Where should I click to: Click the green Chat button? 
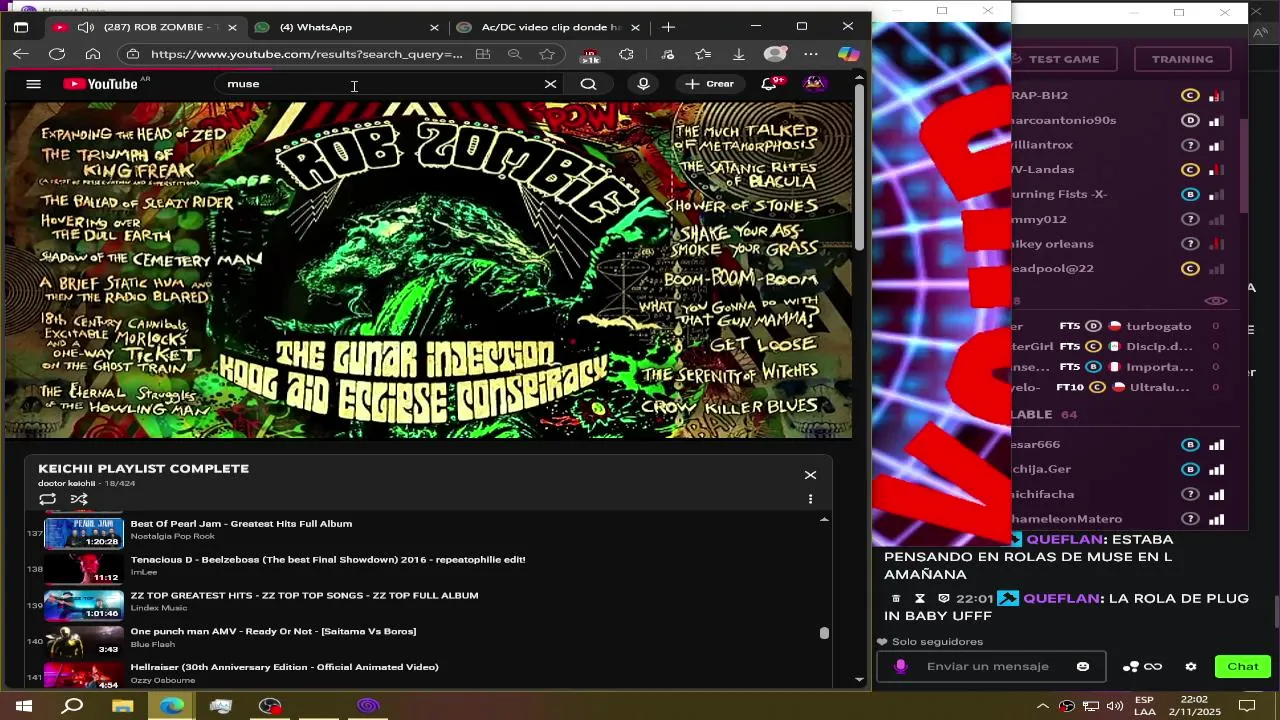(1243, 667)
